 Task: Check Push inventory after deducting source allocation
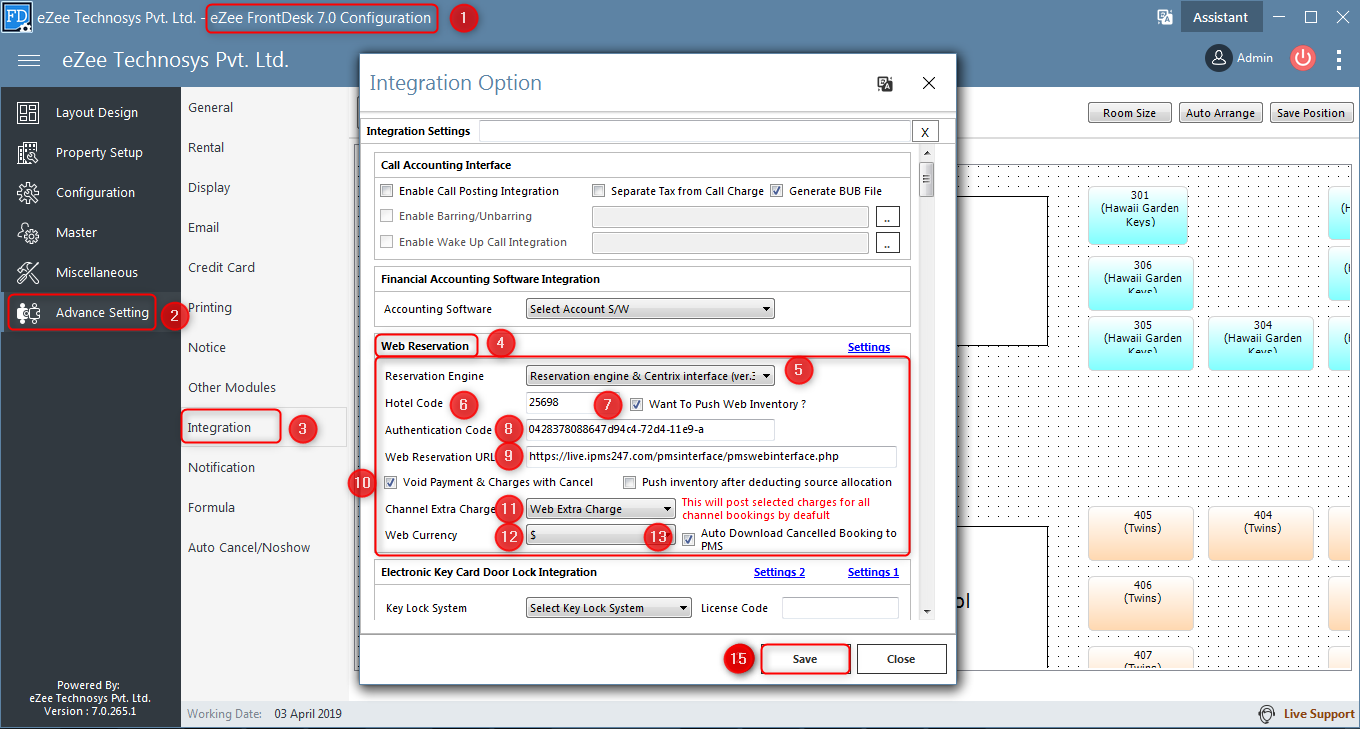coord(630,482)
